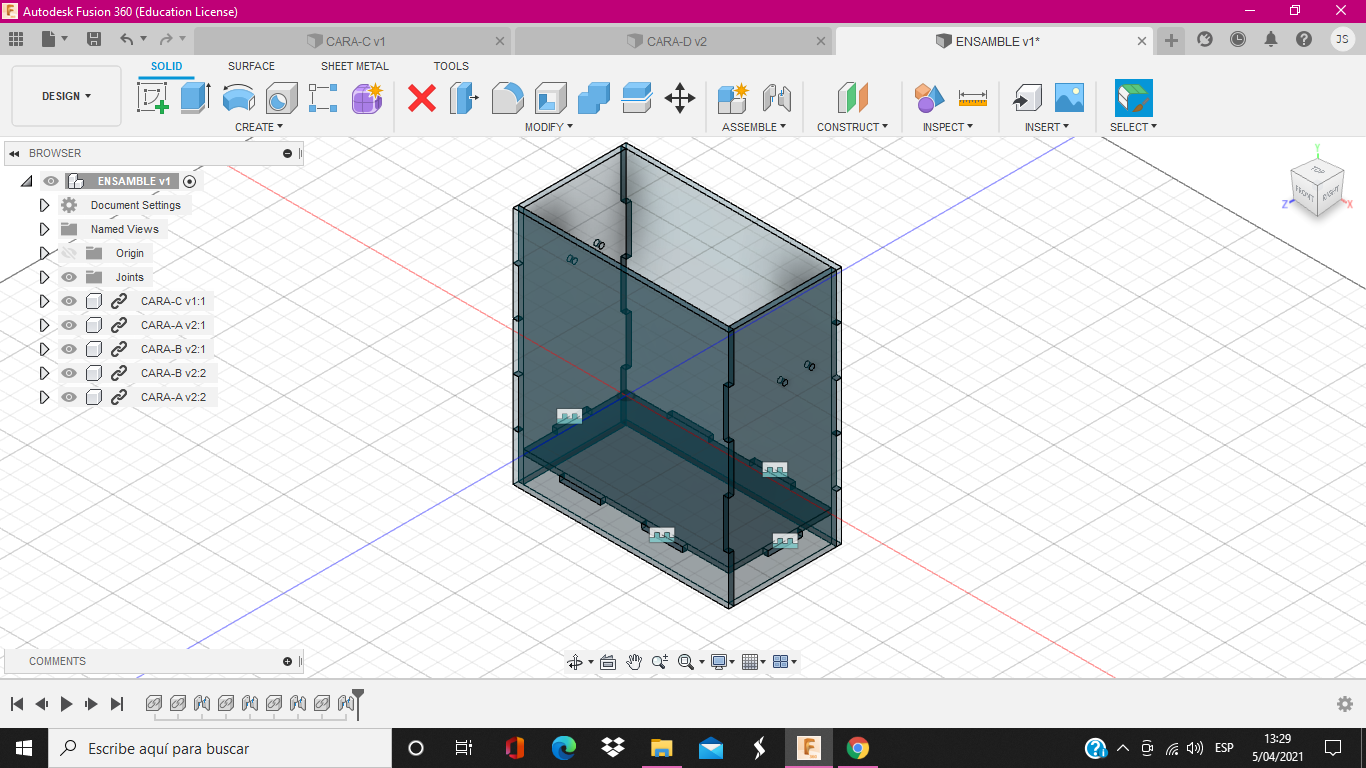
Task: Open the Job Status clock icon
Action: (1238, 39)
